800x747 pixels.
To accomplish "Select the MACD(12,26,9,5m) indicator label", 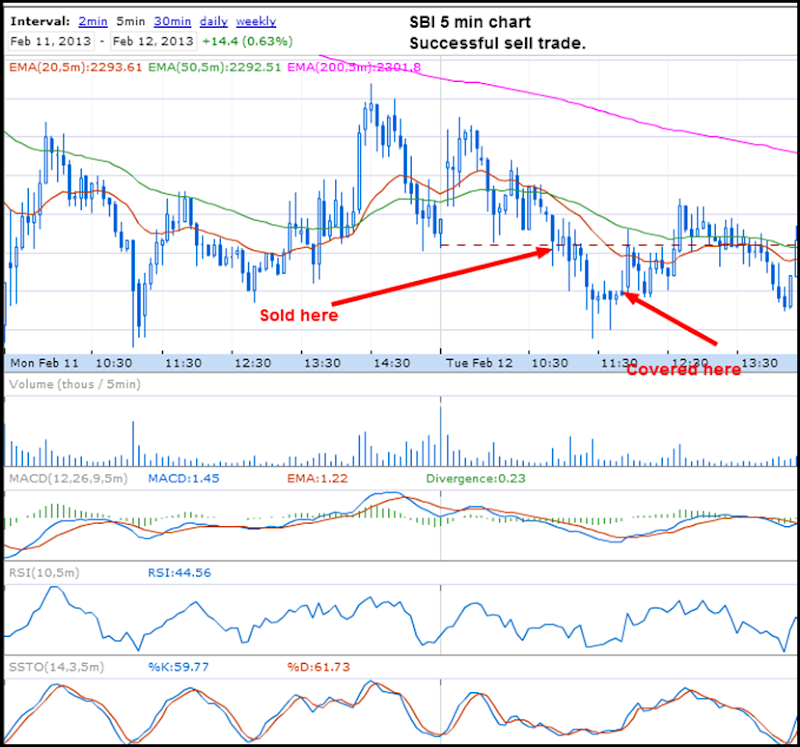I will coord(68,479).
